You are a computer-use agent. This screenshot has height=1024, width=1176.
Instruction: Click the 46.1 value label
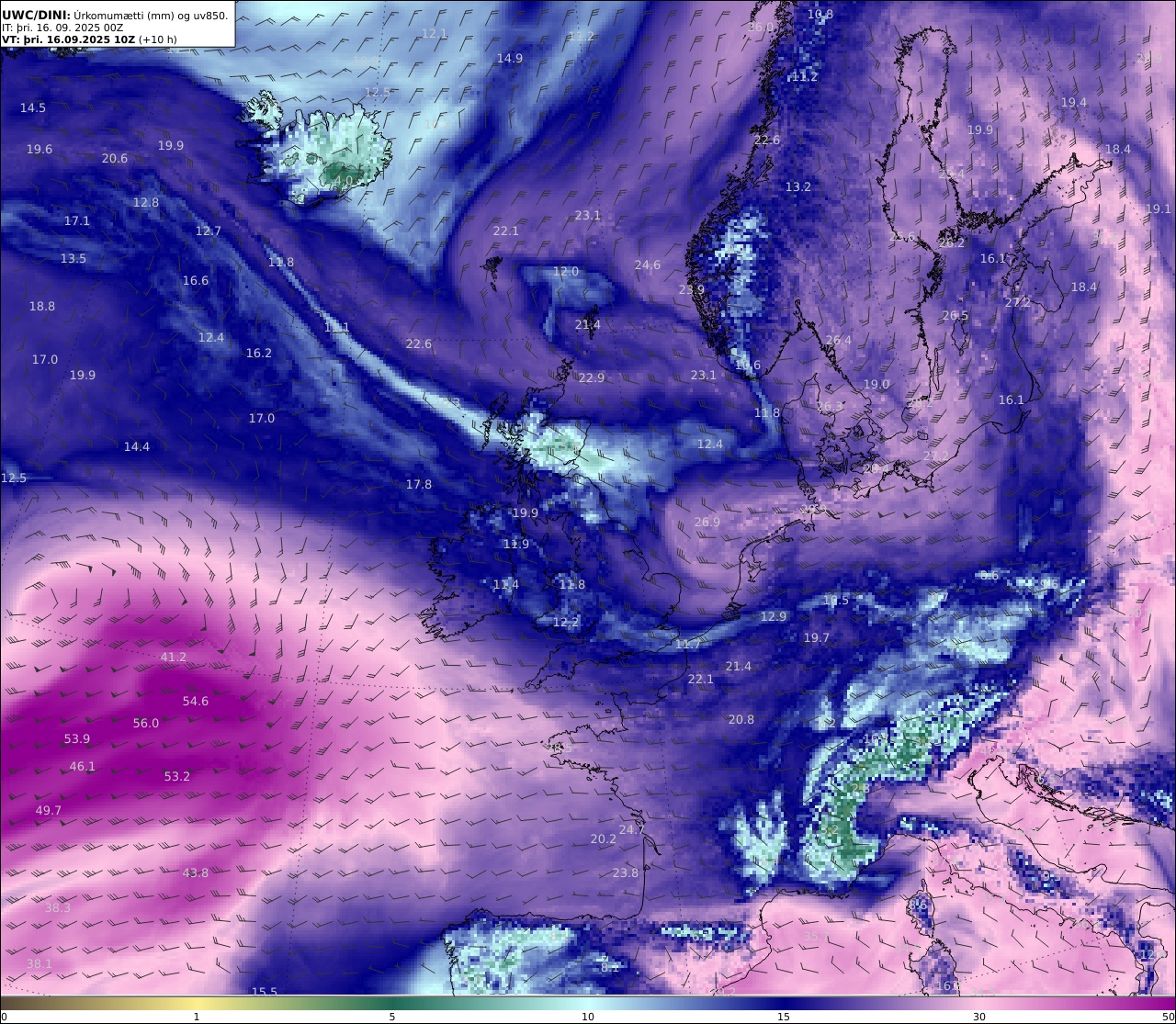pos(83,766)
